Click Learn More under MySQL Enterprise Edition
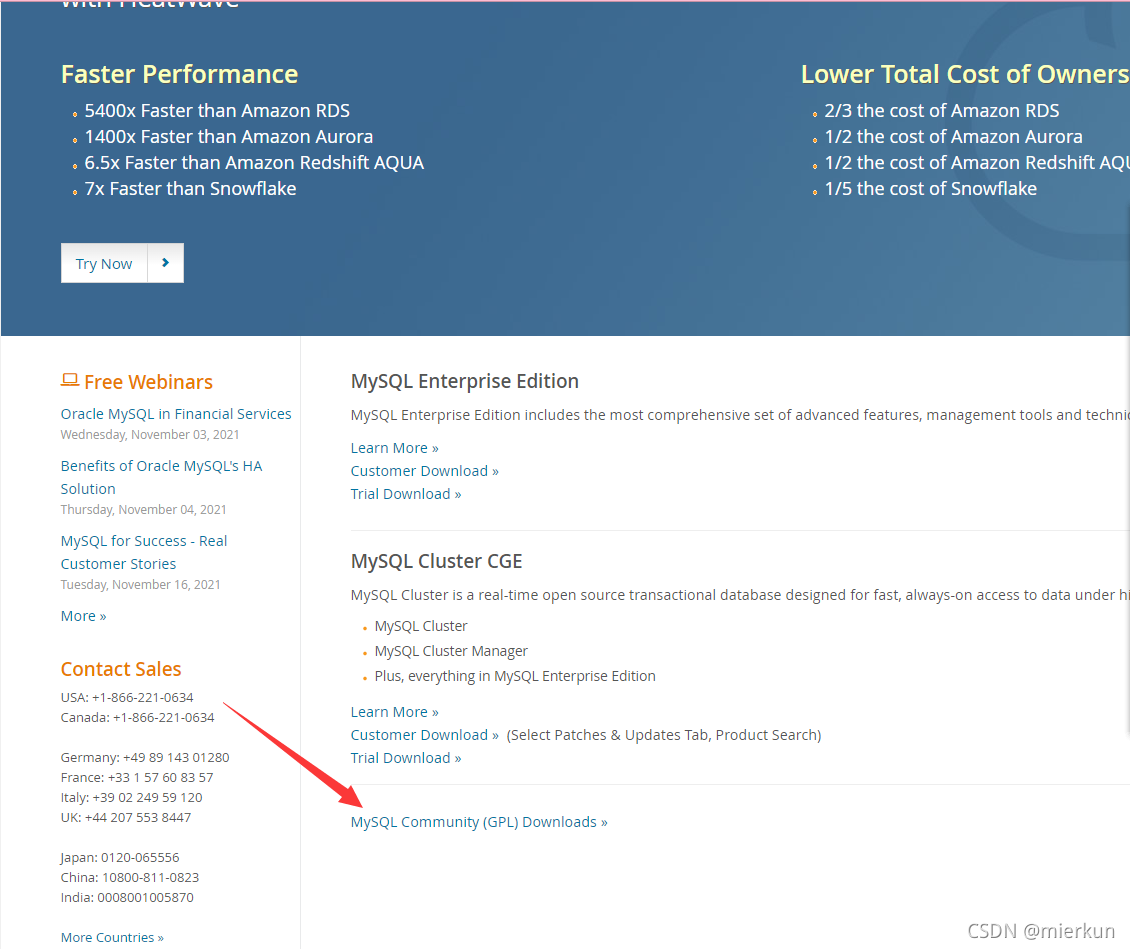The height and width of the screenshot is (949, 1130). 394,448
